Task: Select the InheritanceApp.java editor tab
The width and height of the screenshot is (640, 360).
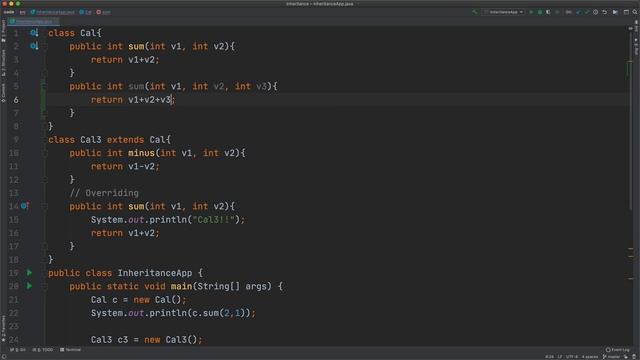Action: tap(33, 21)
